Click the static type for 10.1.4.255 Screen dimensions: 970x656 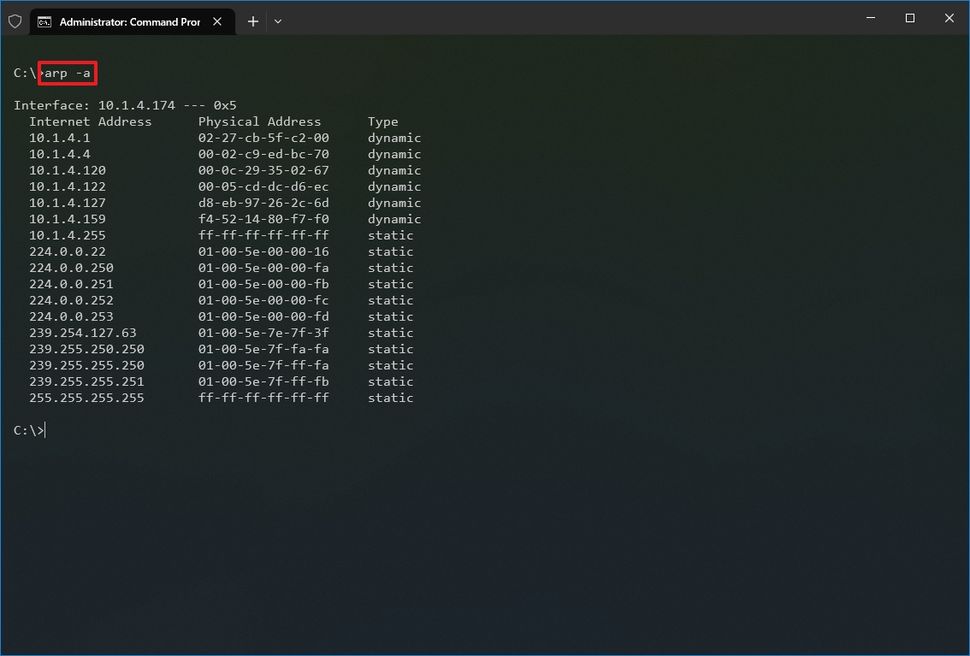pyautogui.click(x=390, y=235)
